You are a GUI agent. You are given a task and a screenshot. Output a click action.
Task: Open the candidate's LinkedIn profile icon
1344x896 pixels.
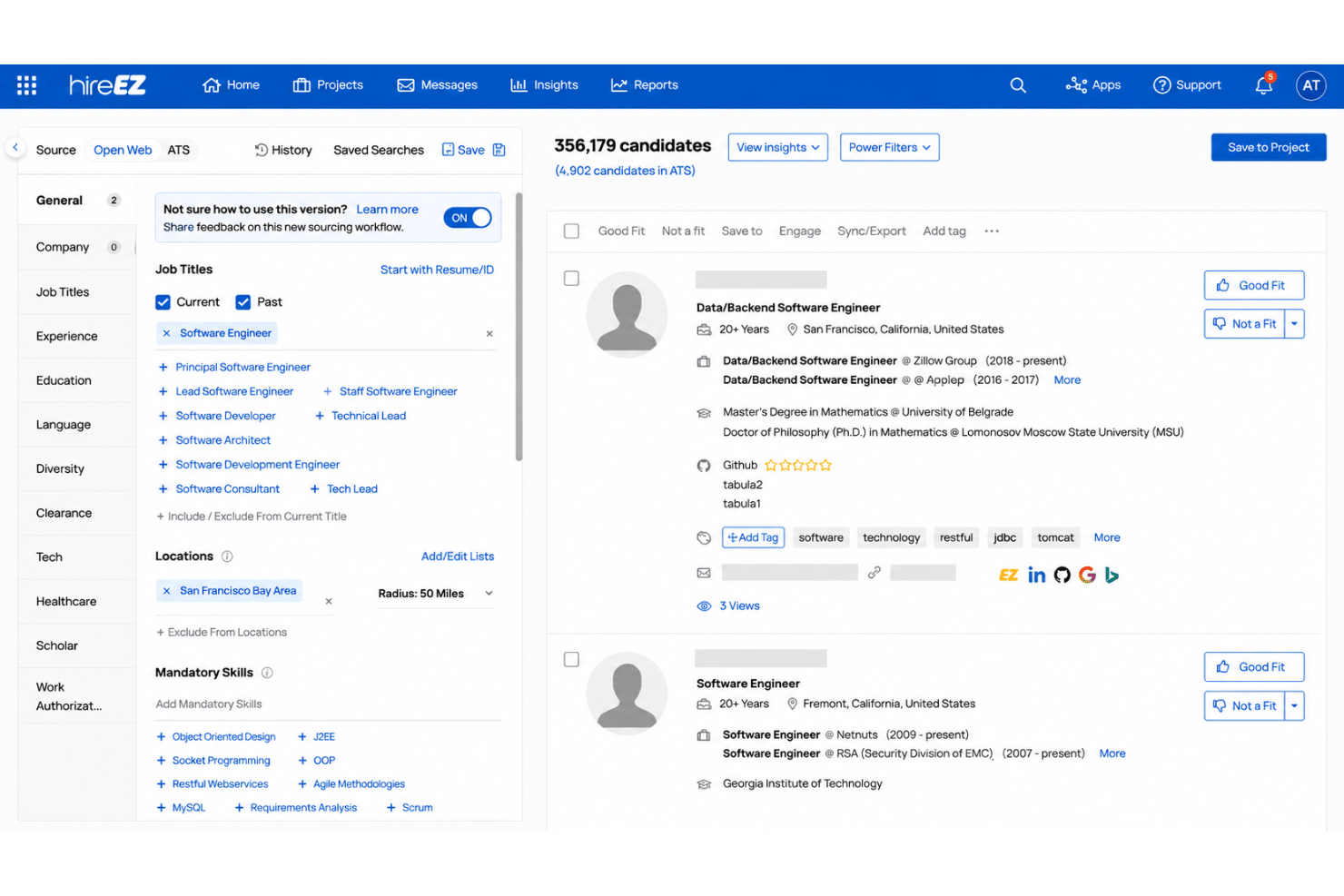coord(1036,575)
